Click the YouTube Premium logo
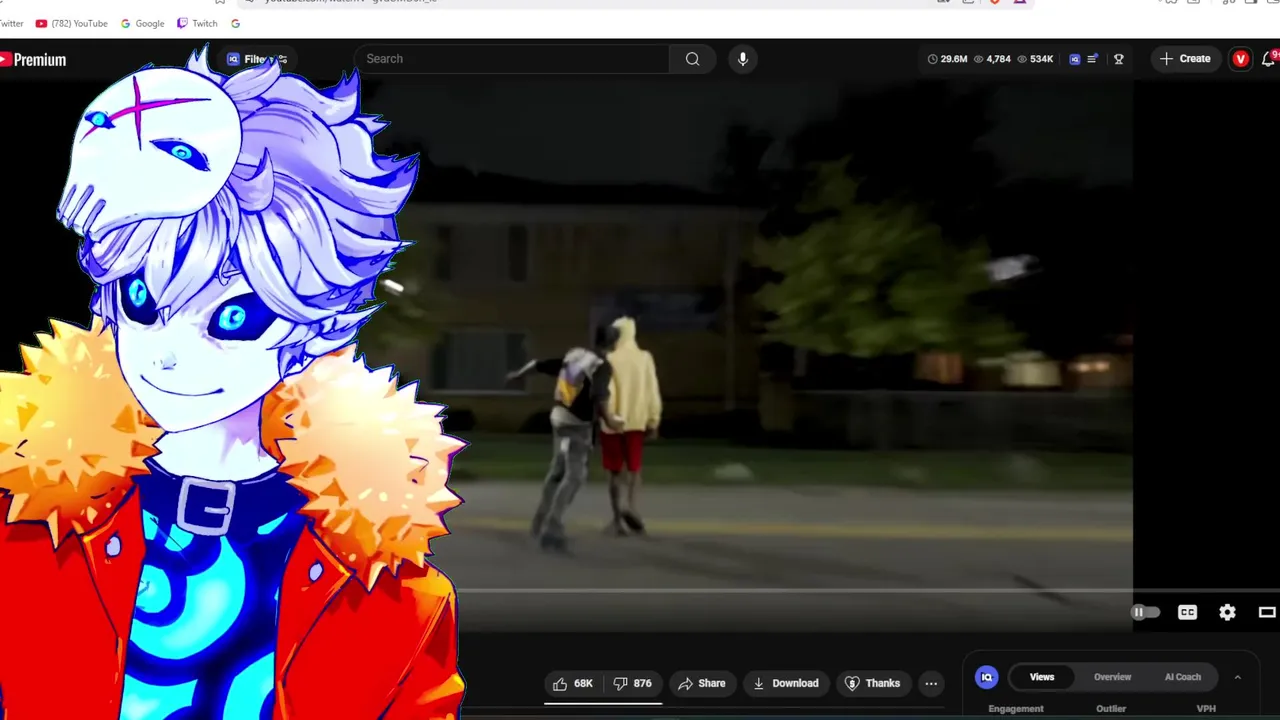Viewport: 1280px width, 720px height. 33,60
